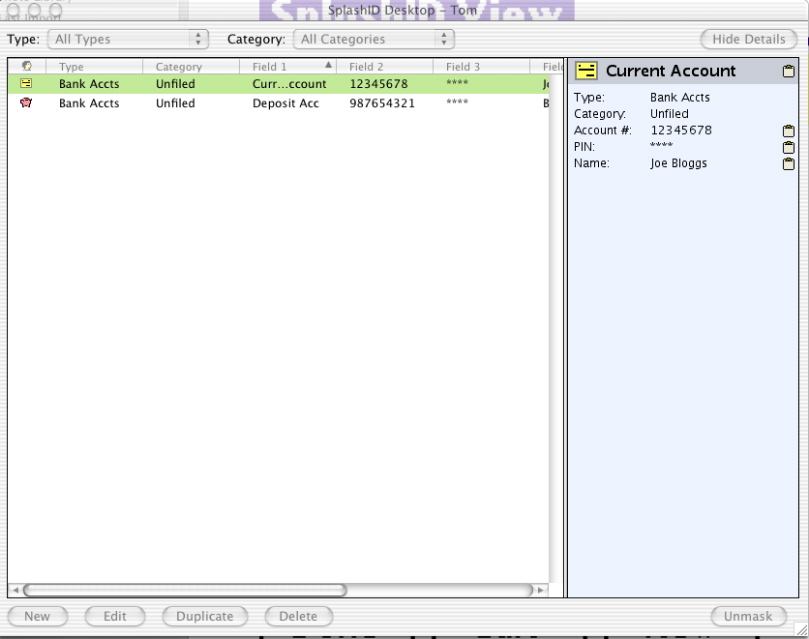Click the icon column header in the list
Image resolution: width=809 pixels, height=639 pixels.
[x=27, y=67]
